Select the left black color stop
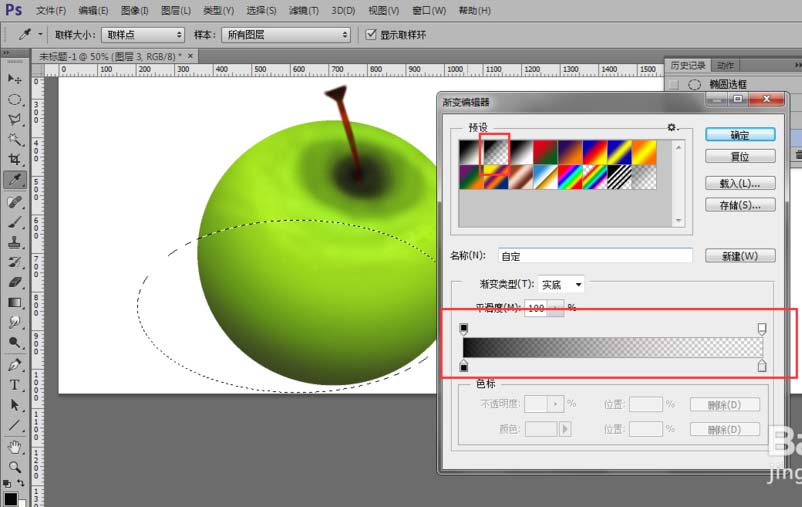The height and width of the screenshot is (507, 802). pos(464,365)
